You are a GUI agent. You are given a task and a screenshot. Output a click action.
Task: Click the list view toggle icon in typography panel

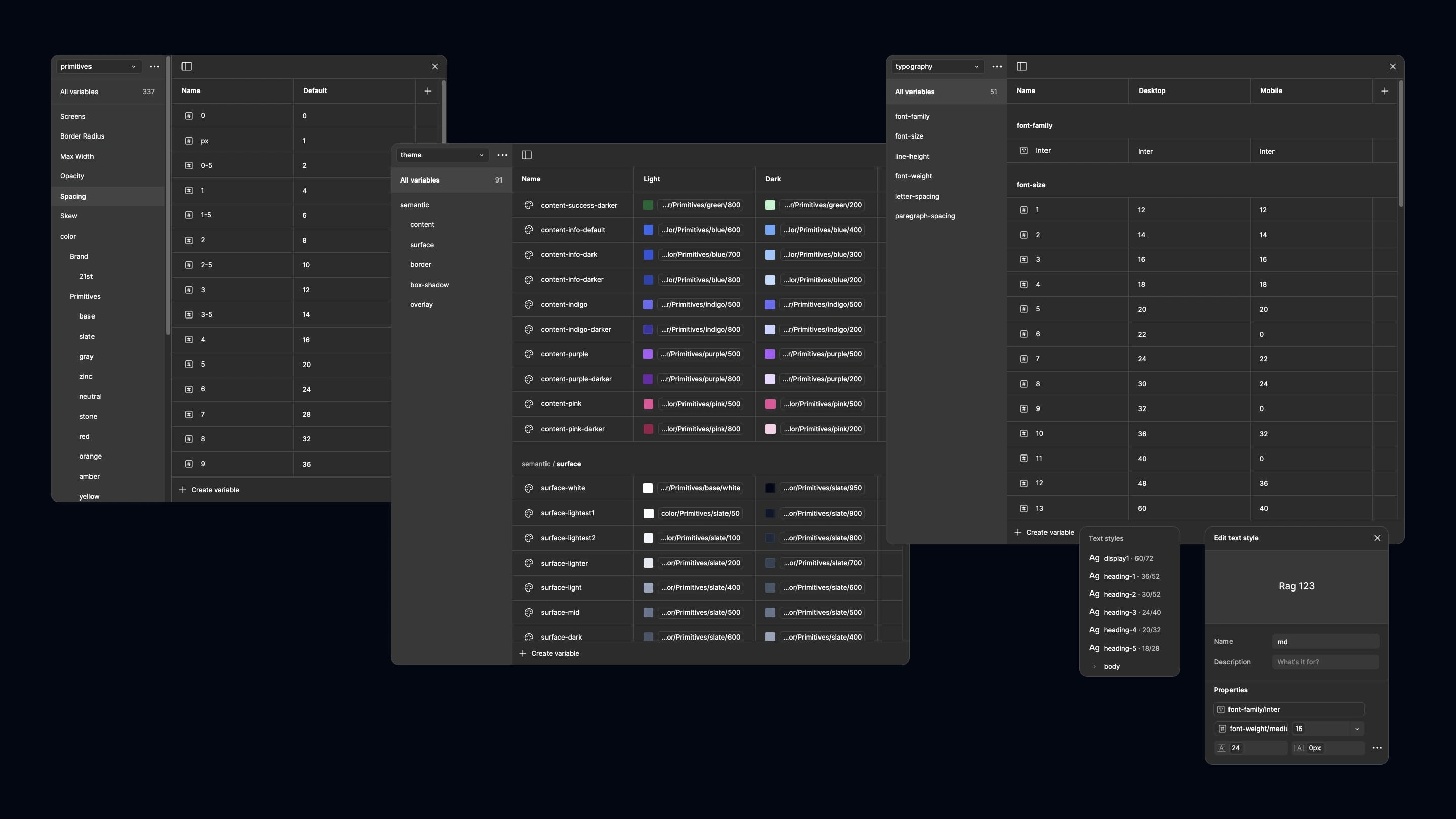pyautogui.click(x=1021, y=67)
